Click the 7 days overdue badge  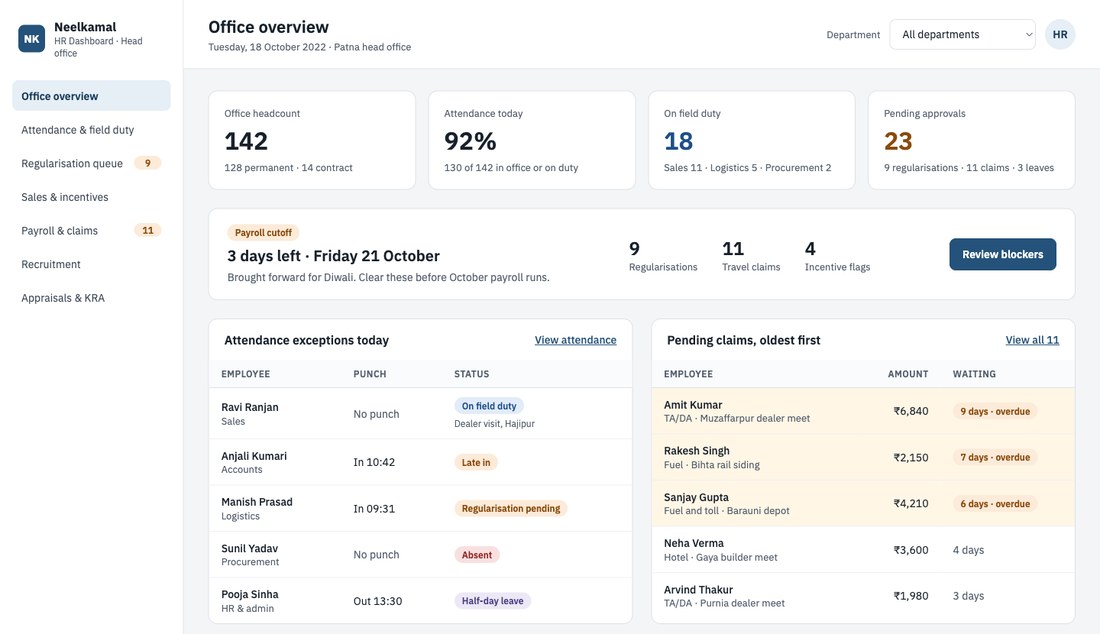pos(995,457)
